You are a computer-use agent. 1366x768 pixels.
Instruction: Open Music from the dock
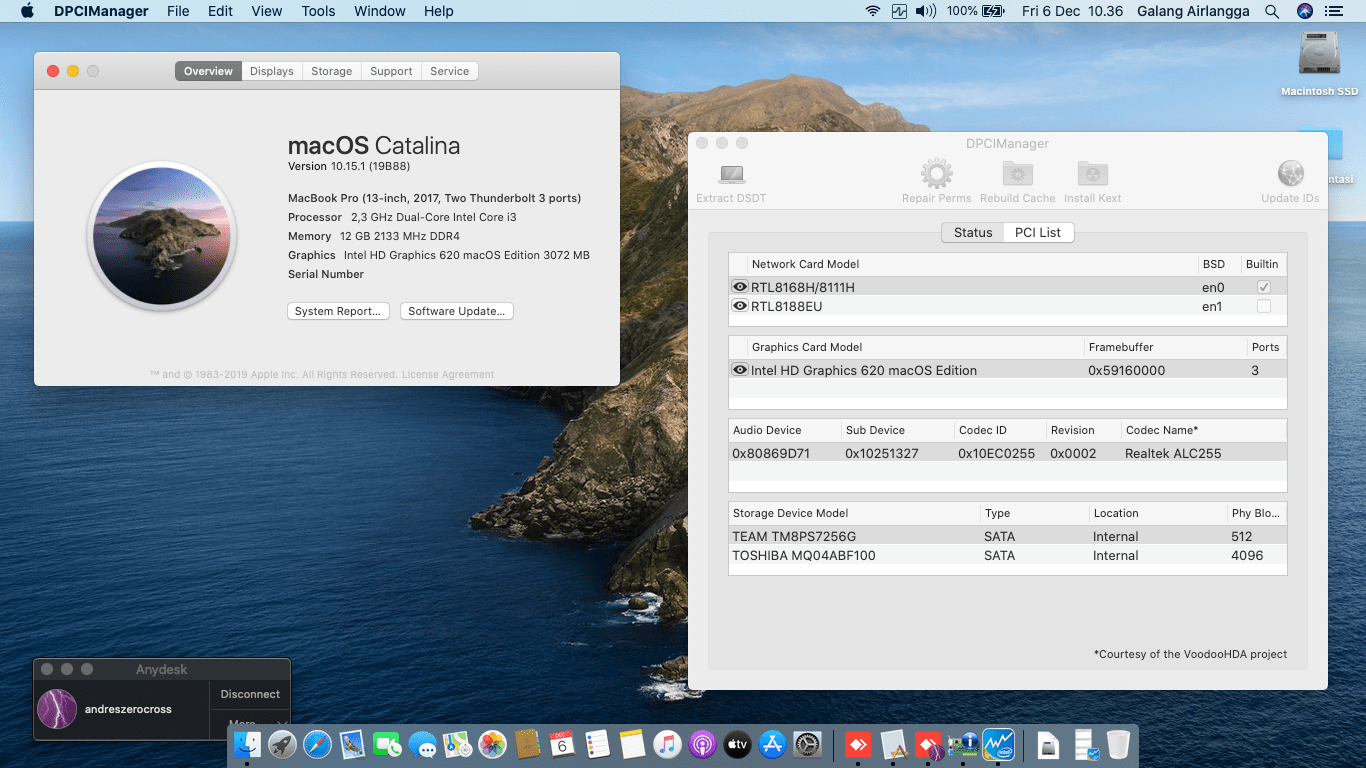pos(667,744)
